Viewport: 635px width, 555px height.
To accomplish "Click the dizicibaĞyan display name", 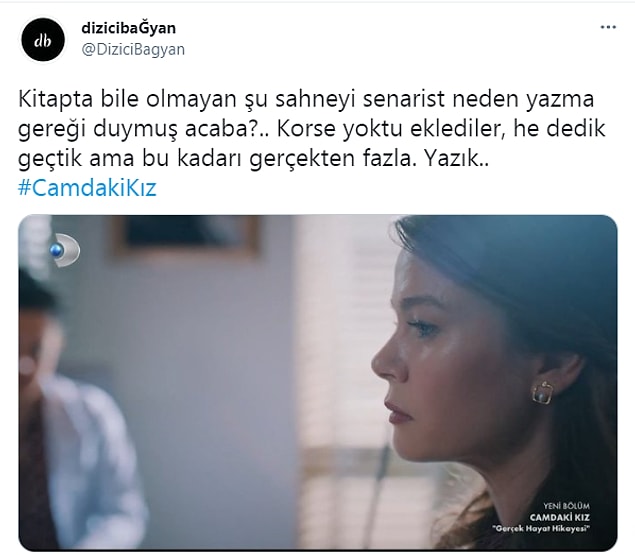I will (x=129, y=28).
